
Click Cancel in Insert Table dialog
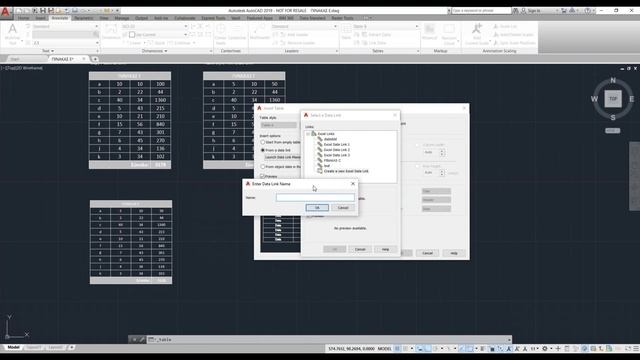pyautogui.click(x=427, y=253)
